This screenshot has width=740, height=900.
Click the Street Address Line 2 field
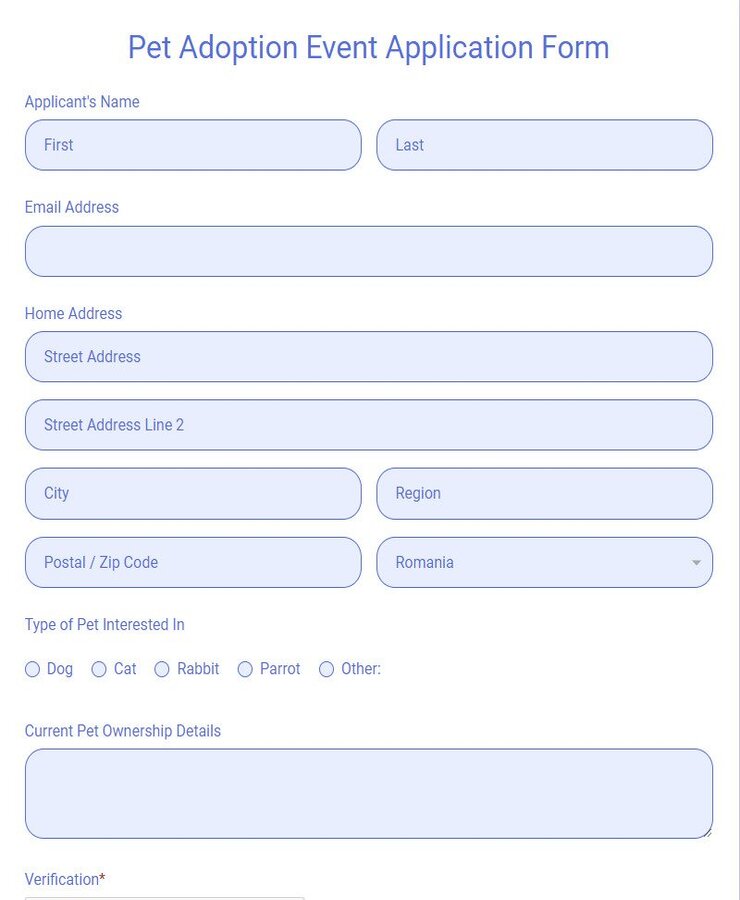pos(369,424)
